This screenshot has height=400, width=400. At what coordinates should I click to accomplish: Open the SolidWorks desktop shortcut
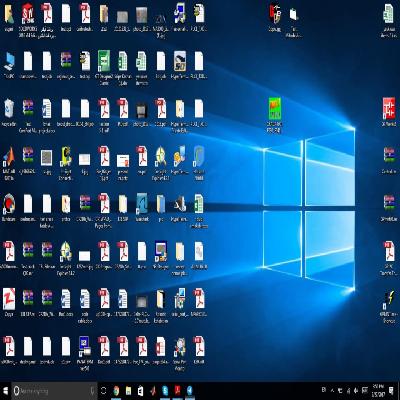[28, 14]
